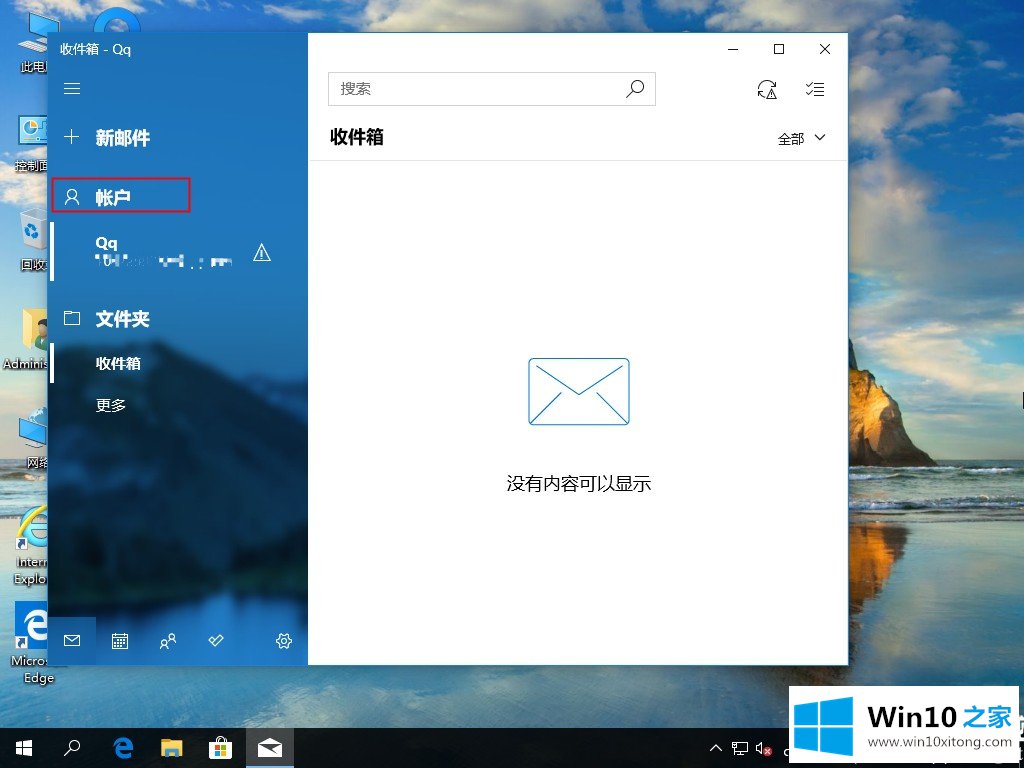Open File Explorer from the taskbar
This screenshot has height=768, width=1024.
(x=172, y=747)
